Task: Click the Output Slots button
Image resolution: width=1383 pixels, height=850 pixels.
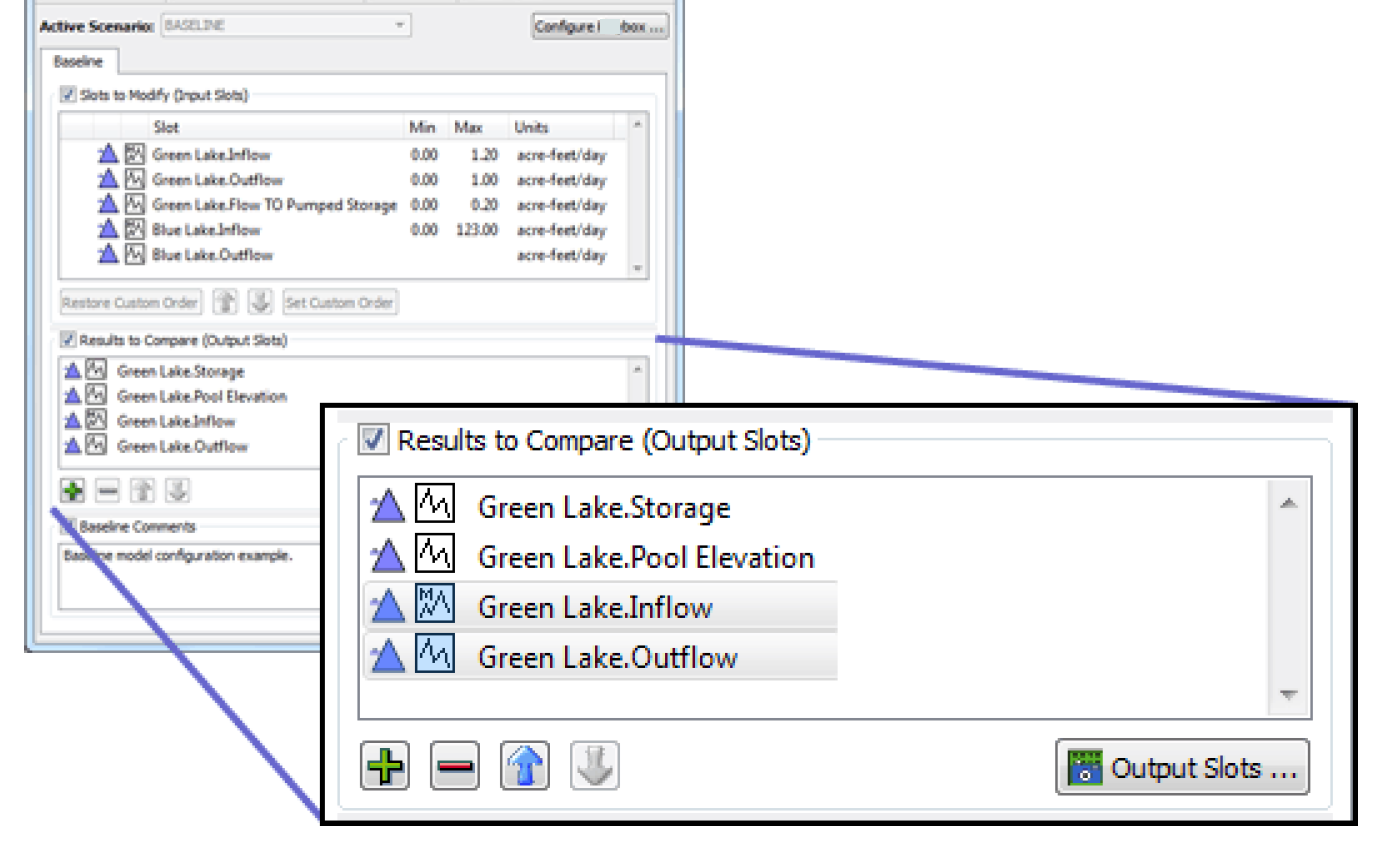Action: tap(1182, 768)
